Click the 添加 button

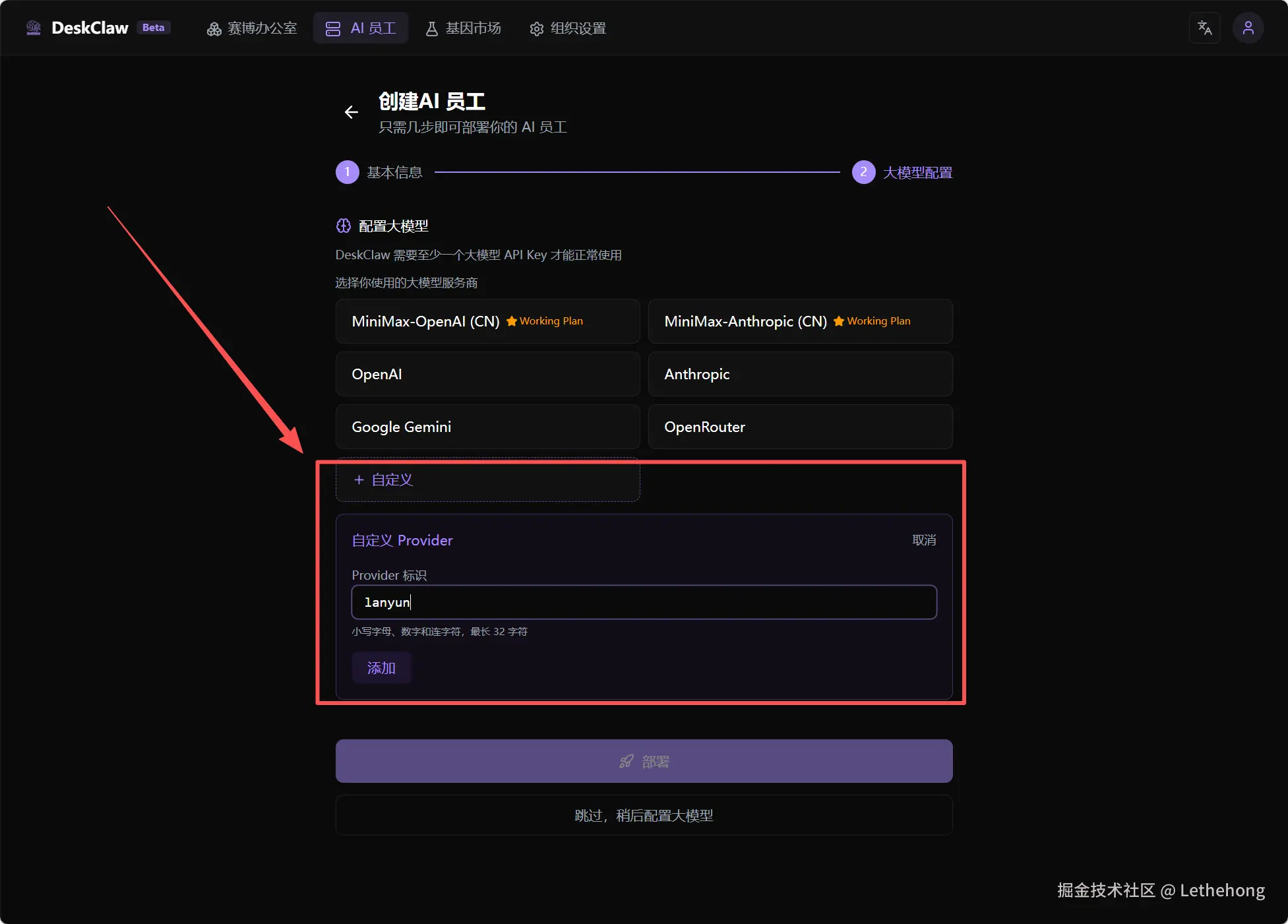click(381, 667)
